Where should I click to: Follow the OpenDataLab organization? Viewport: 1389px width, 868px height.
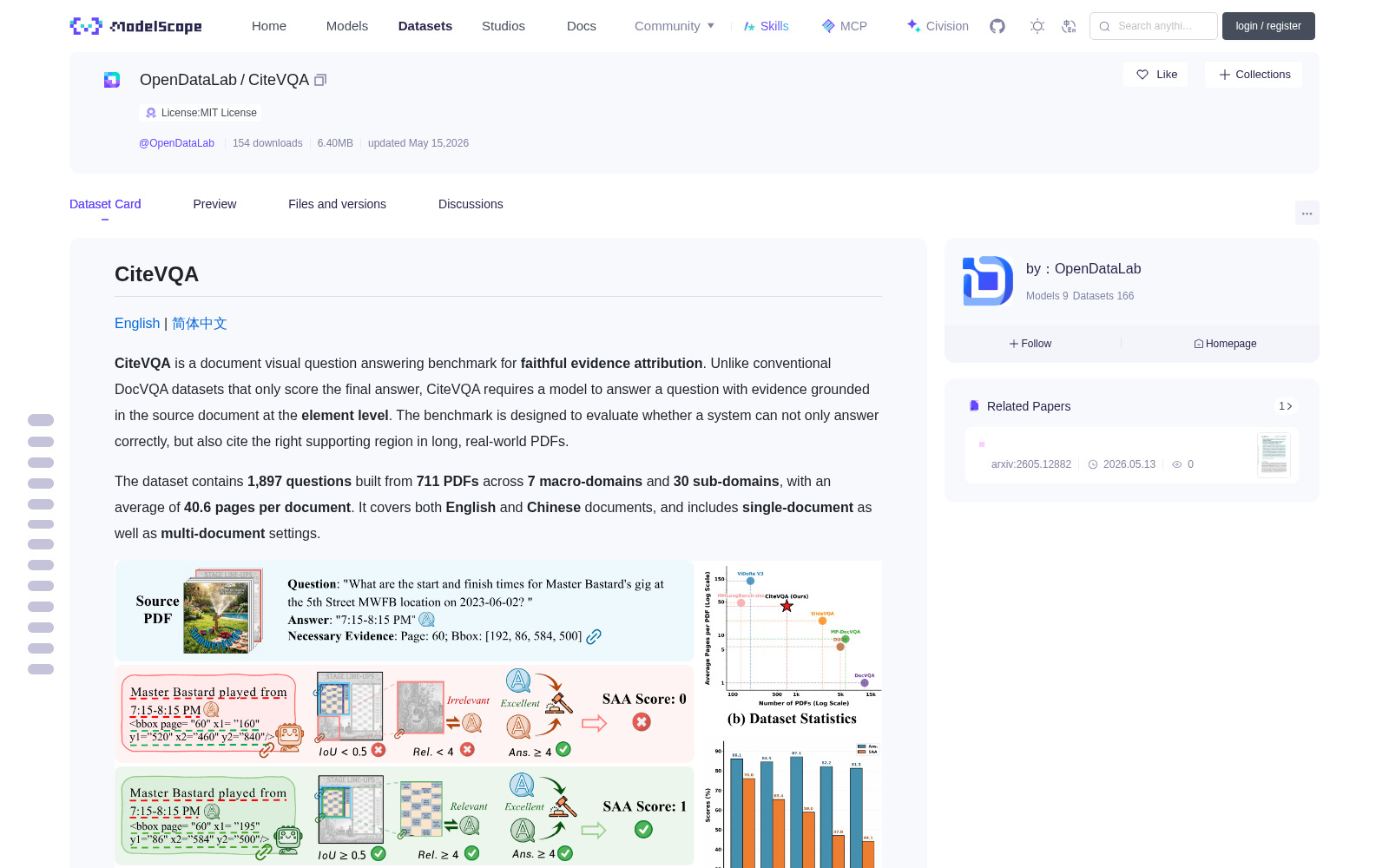tap(1030, 344)
